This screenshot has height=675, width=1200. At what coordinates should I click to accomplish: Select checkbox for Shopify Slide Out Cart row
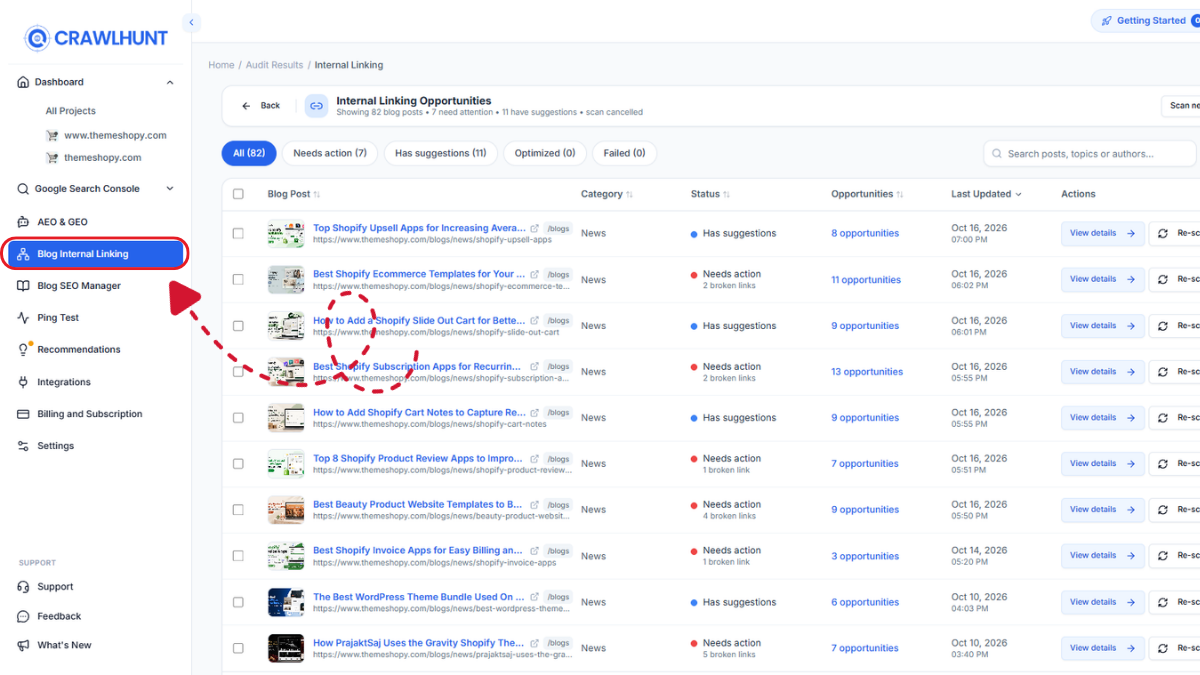coord(238,326)
